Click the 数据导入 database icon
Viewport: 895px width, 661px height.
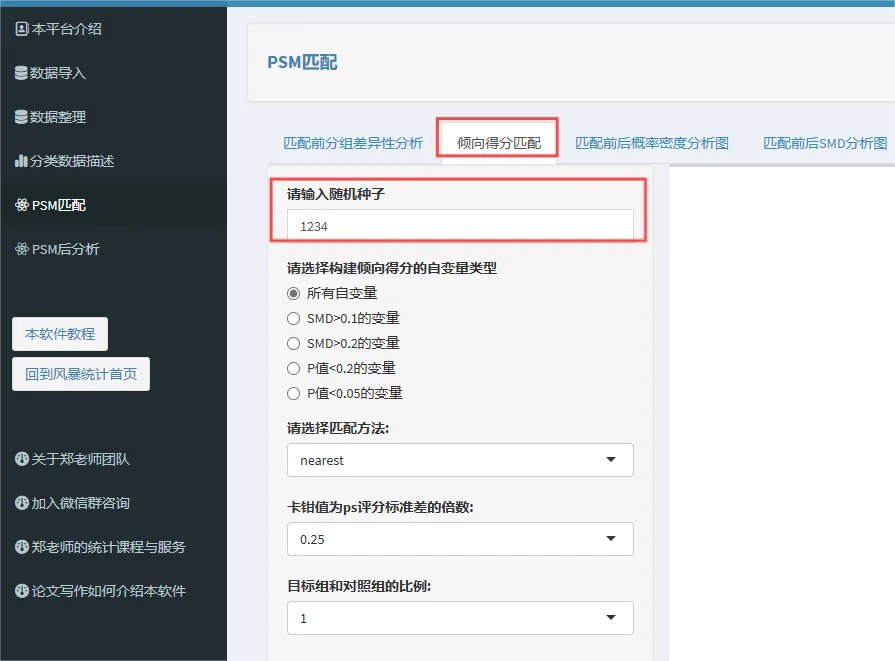click(x=21, y=73)
